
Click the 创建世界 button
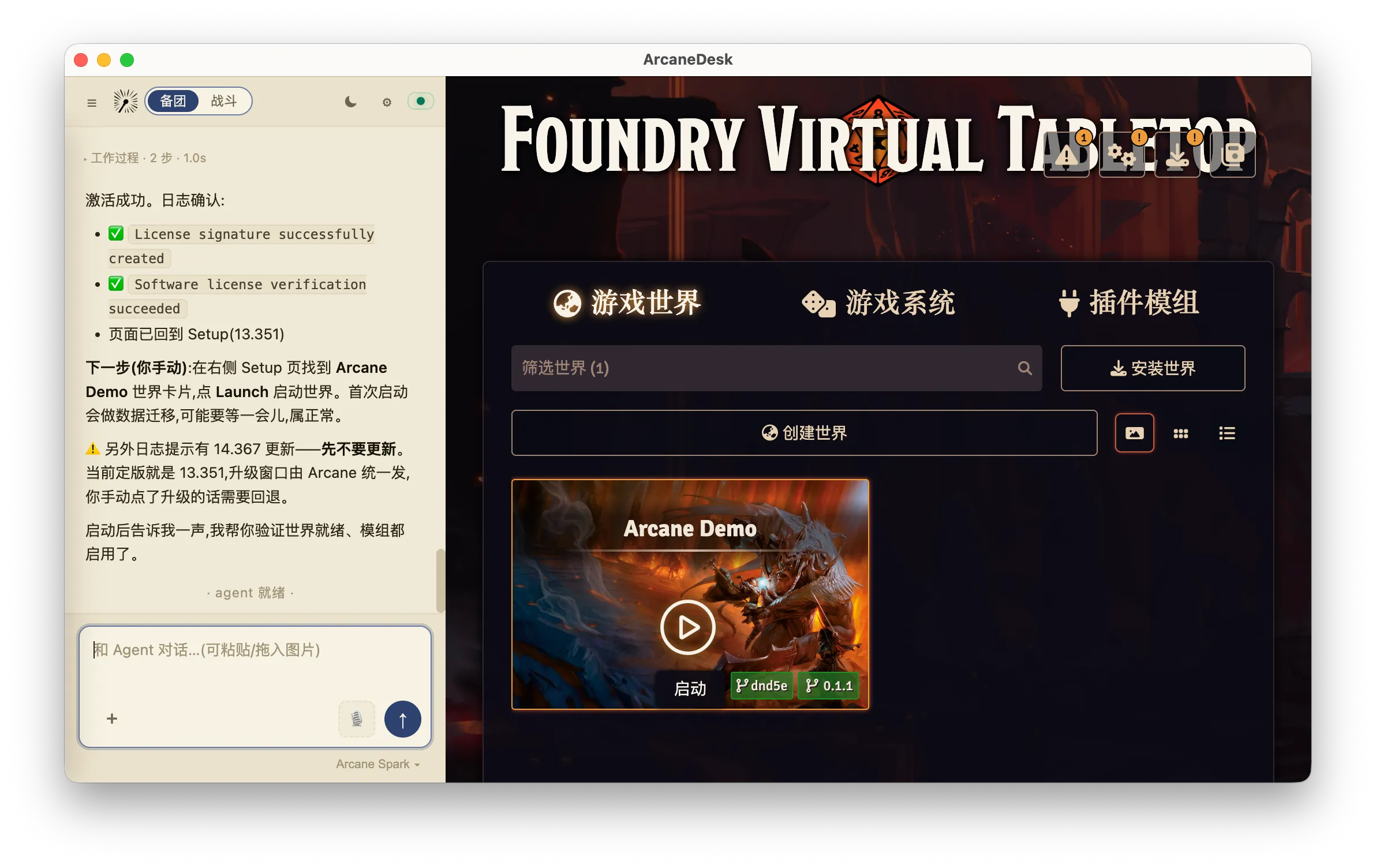(804, 433)
